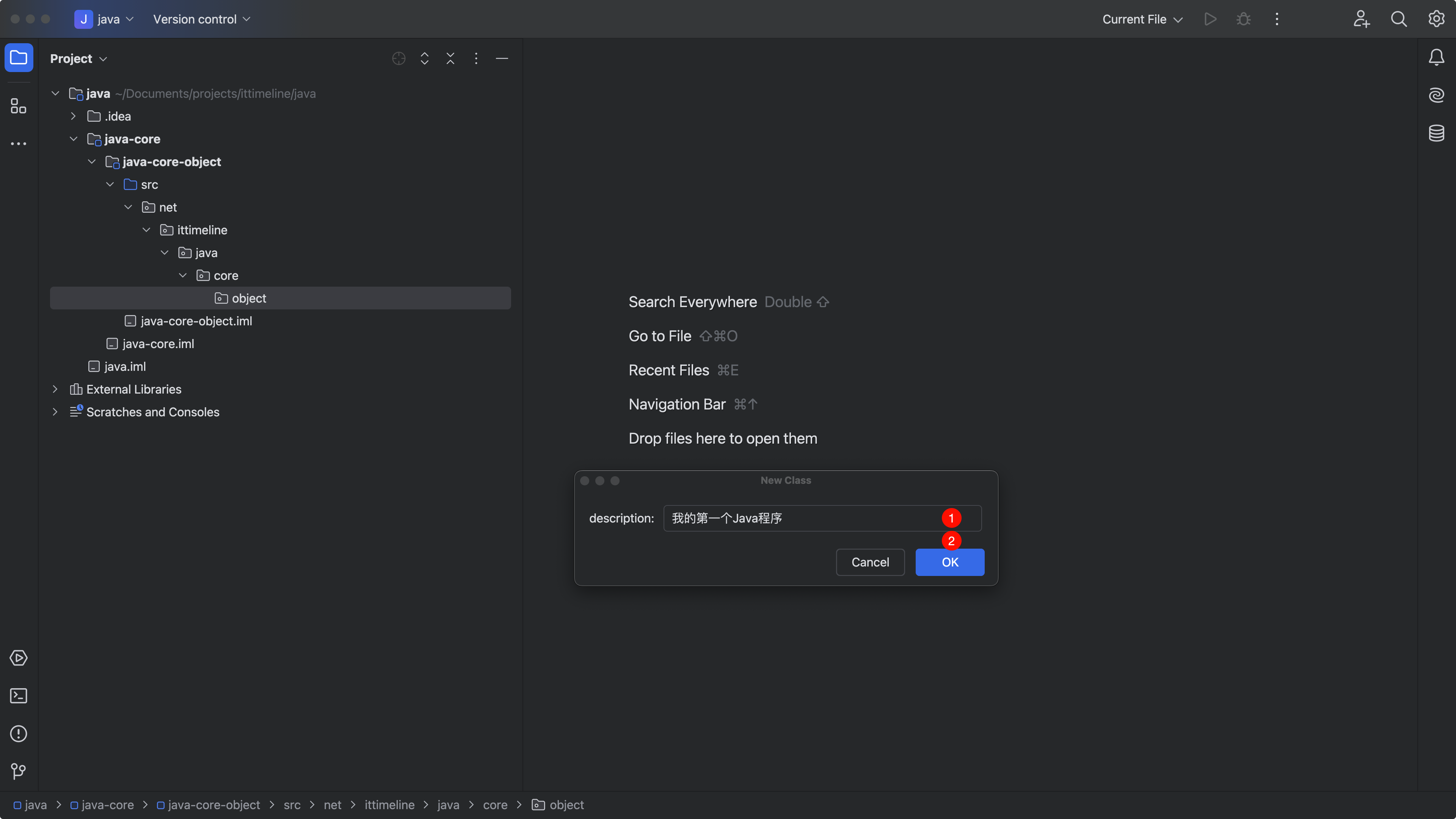Open the Structure tool window icon
1456x819 pixels.
coord(18,106)
